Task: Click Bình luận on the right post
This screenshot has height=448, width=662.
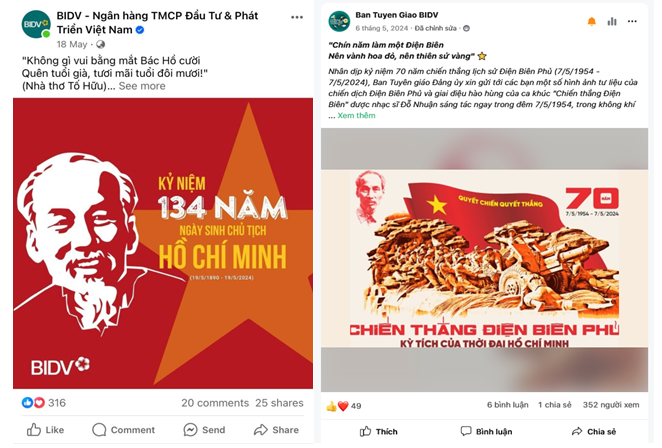Action: [x=486, y=432]
